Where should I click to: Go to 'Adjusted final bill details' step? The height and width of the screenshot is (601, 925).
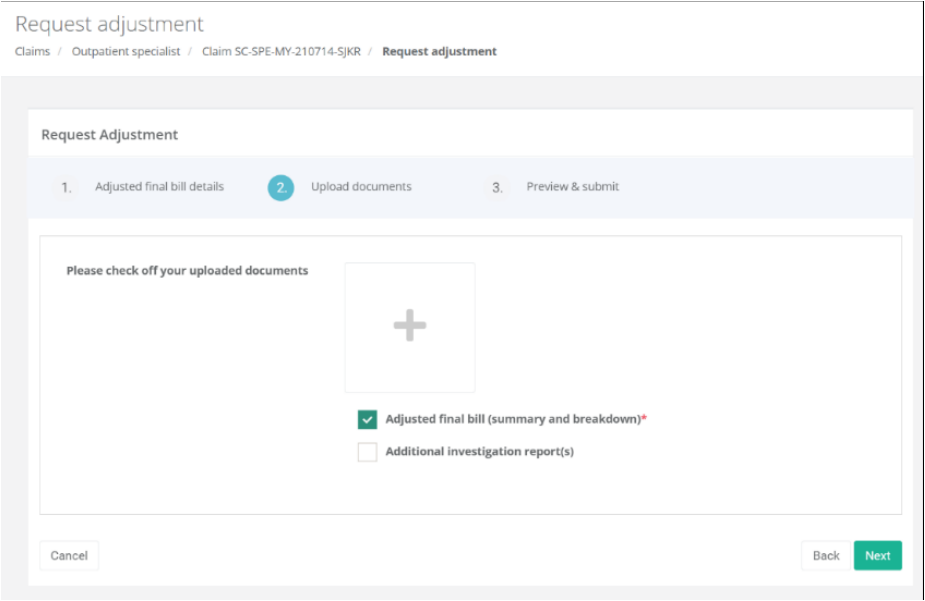point(159,187)
